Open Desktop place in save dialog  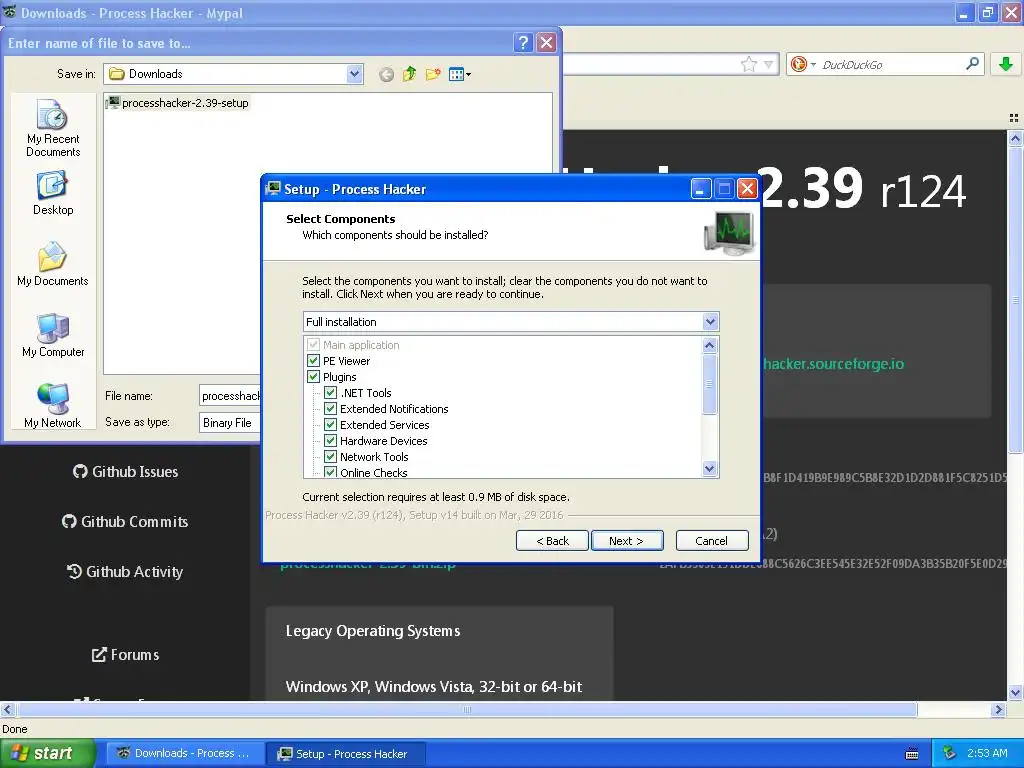point(53,193)
